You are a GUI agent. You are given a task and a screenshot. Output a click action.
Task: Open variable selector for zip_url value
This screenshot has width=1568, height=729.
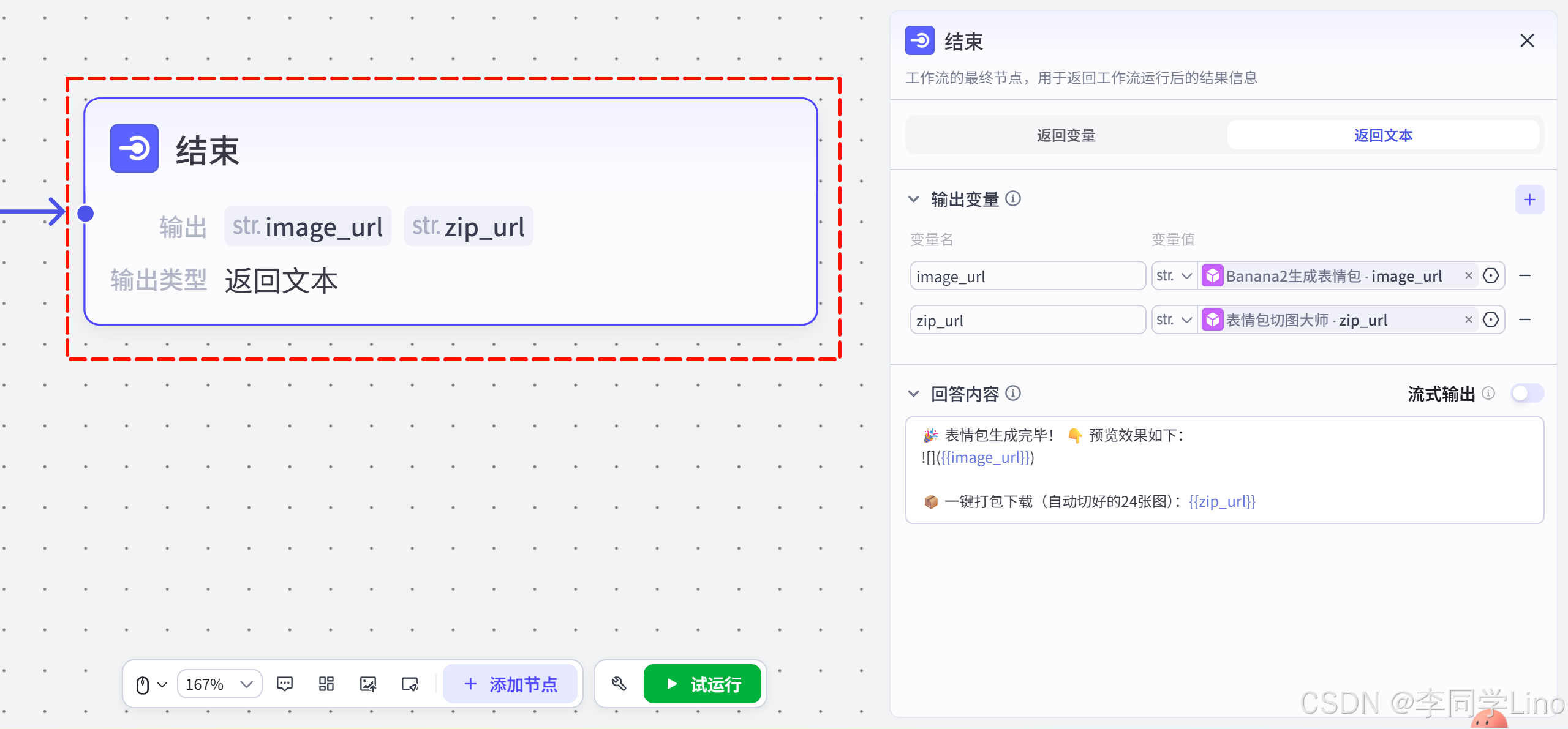[1491, 320]
